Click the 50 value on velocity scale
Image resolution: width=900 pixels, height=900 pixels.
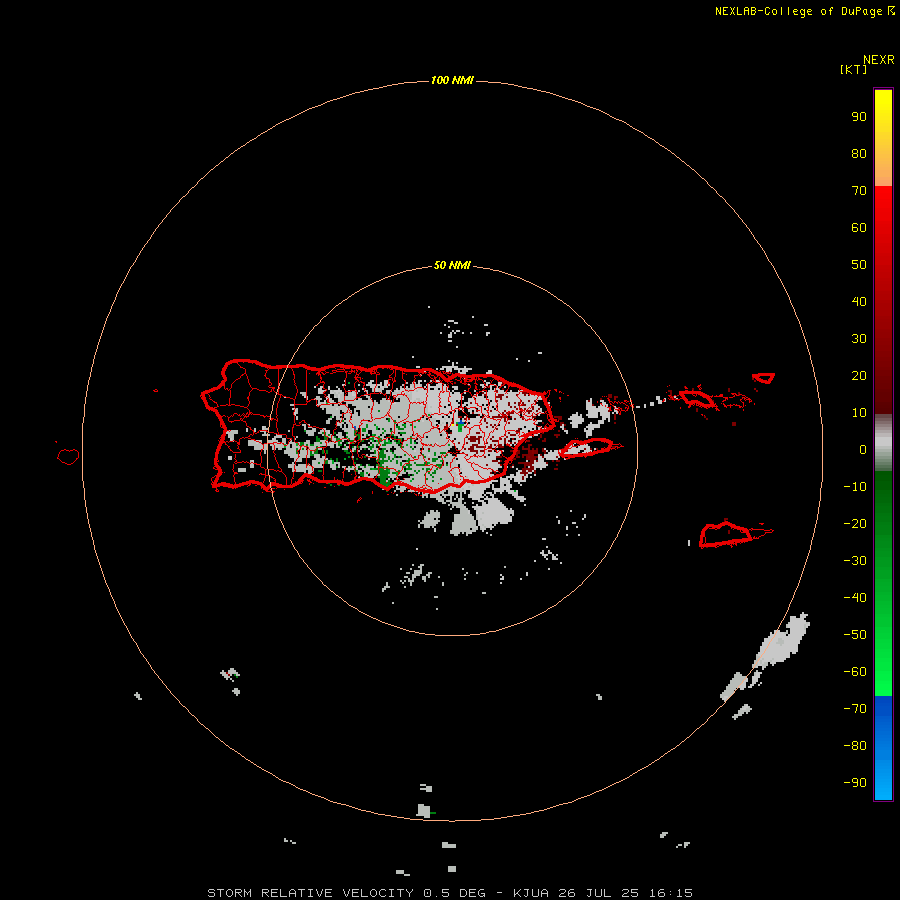(x=859, y=265)
